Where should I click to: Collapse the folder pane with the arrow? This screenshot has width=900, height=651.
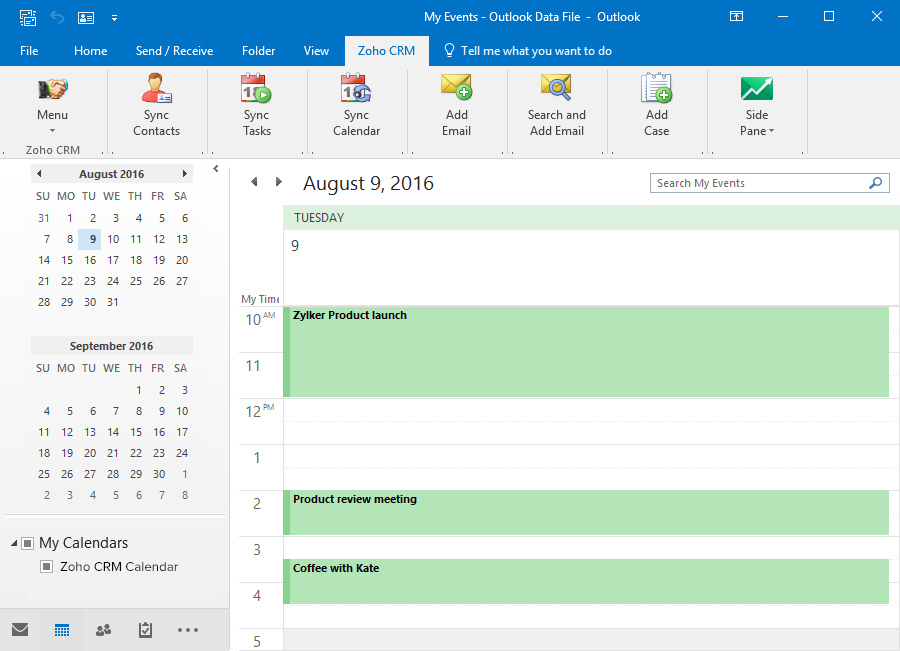pyautogui.click(x=216, y=170)
